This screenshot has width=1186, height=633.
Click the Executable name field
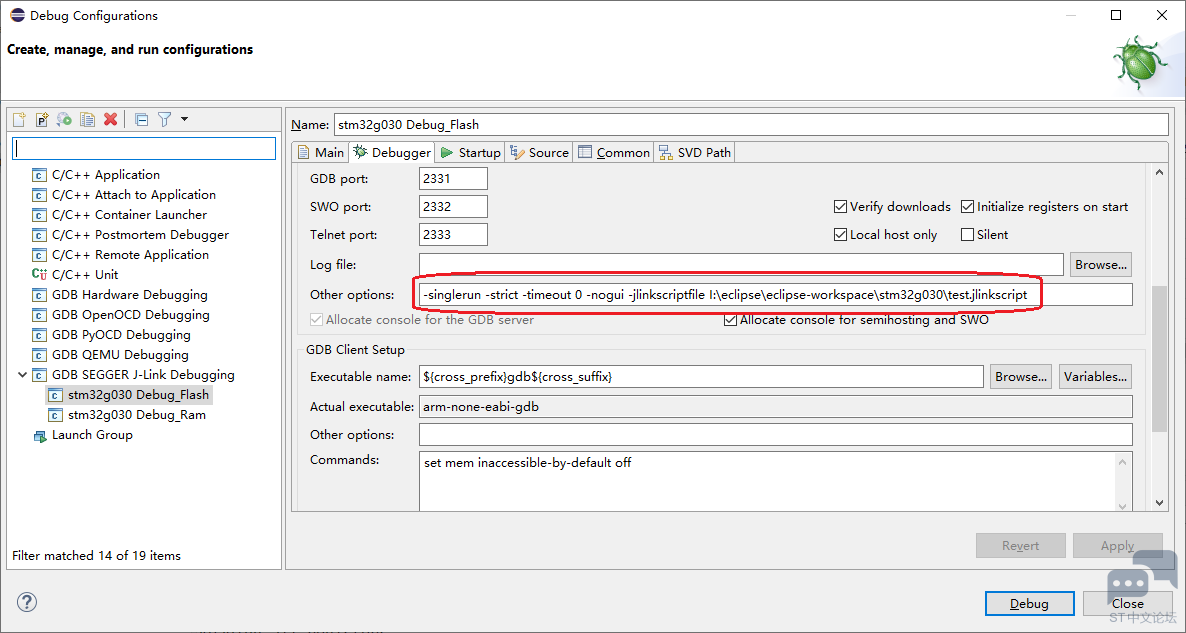click(700, 376)
